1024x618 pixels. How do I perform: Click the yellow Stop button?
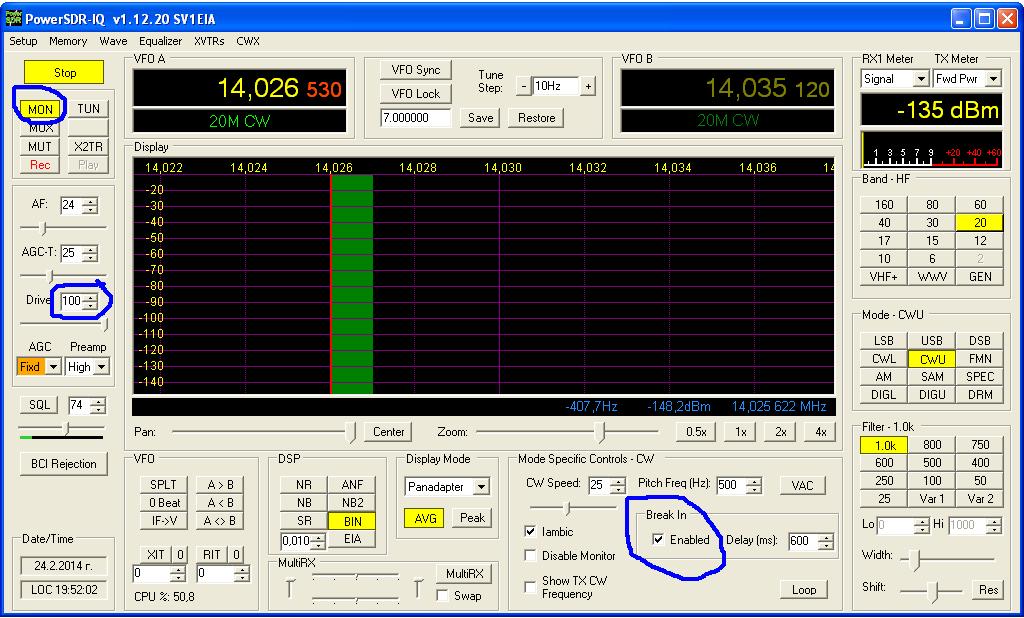(x=64, y=73)
